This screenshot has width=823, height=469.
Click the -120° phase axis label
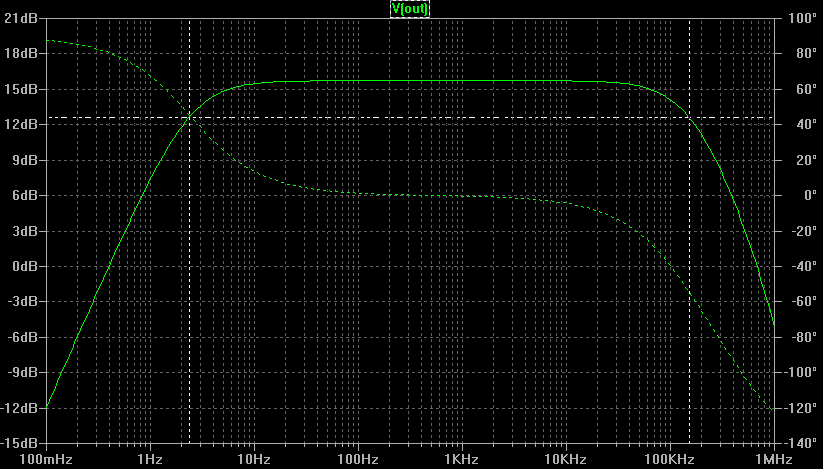coord(801,408)
